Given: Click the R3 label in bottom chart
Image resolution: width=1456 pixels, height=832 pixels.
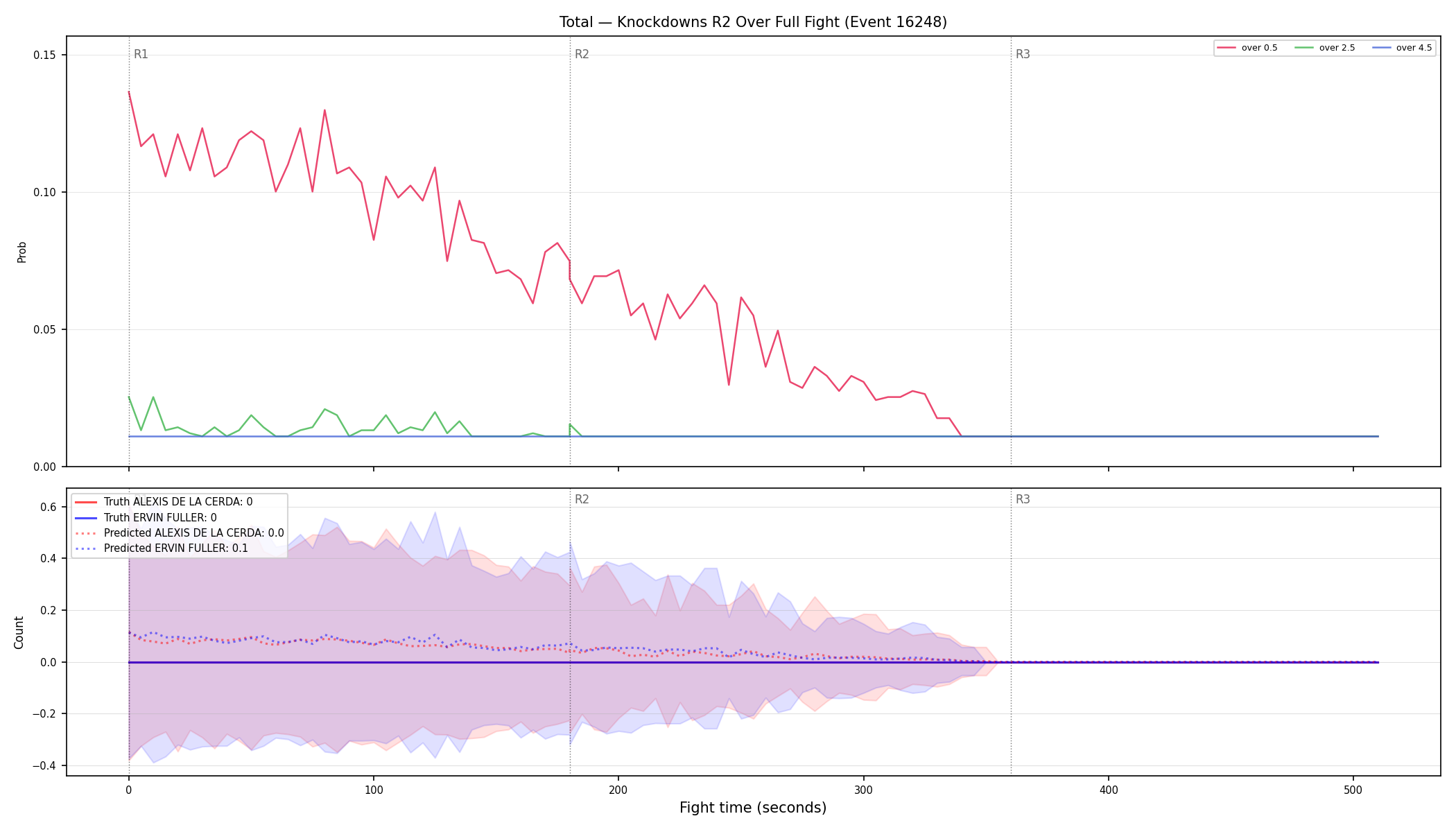Looking at the screenshot, I should coord(1023,499).
